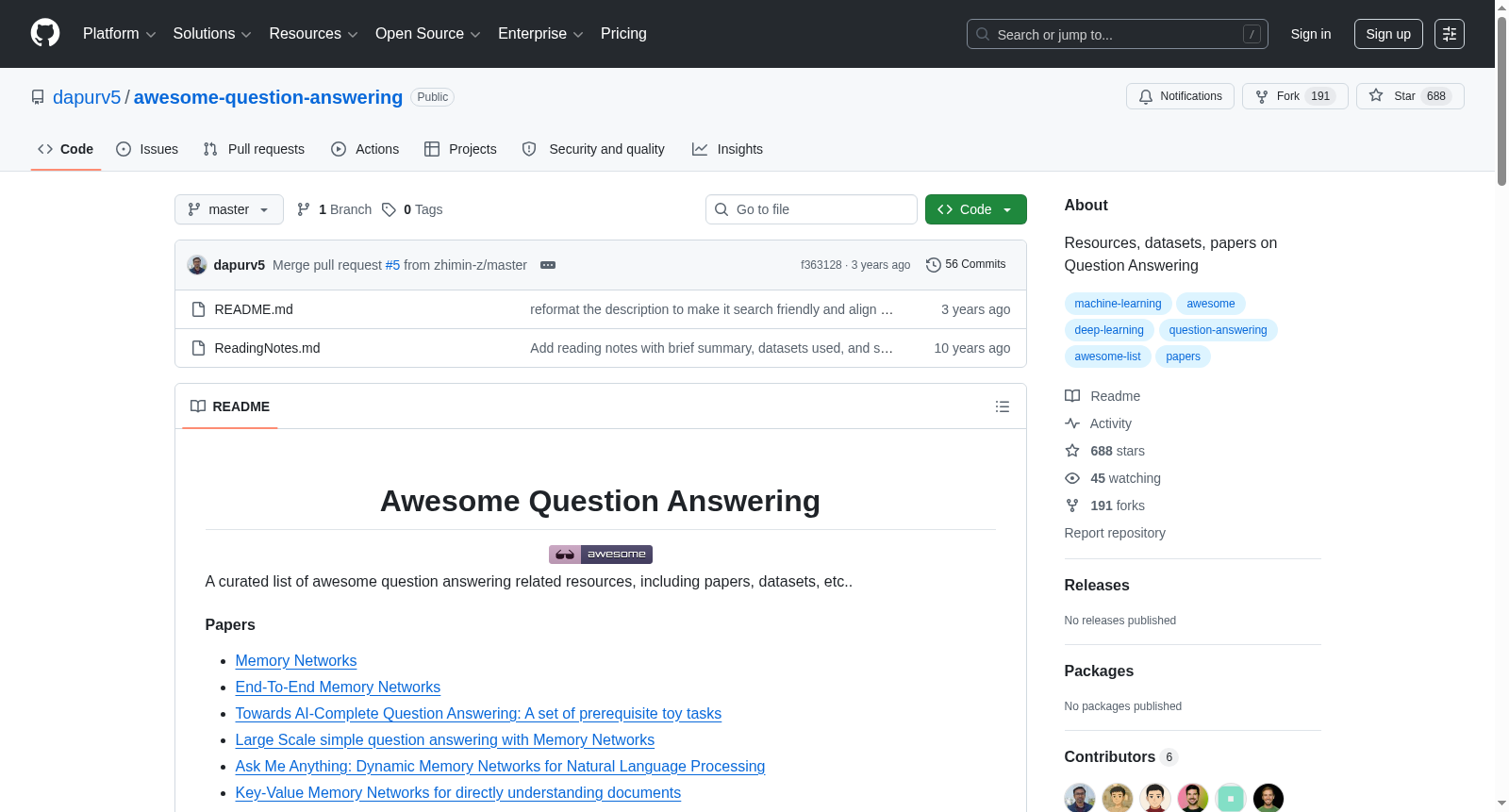The height and width of the screenshot is (812, 1509).
Task: Open the ReadingNotes.md commit message link
Action: pos(711,348)
